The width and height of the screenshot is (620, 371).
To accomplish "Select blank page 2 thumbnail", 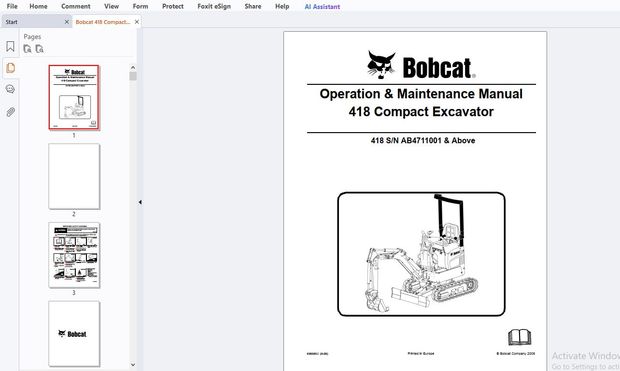I will (x=74, y=176).
